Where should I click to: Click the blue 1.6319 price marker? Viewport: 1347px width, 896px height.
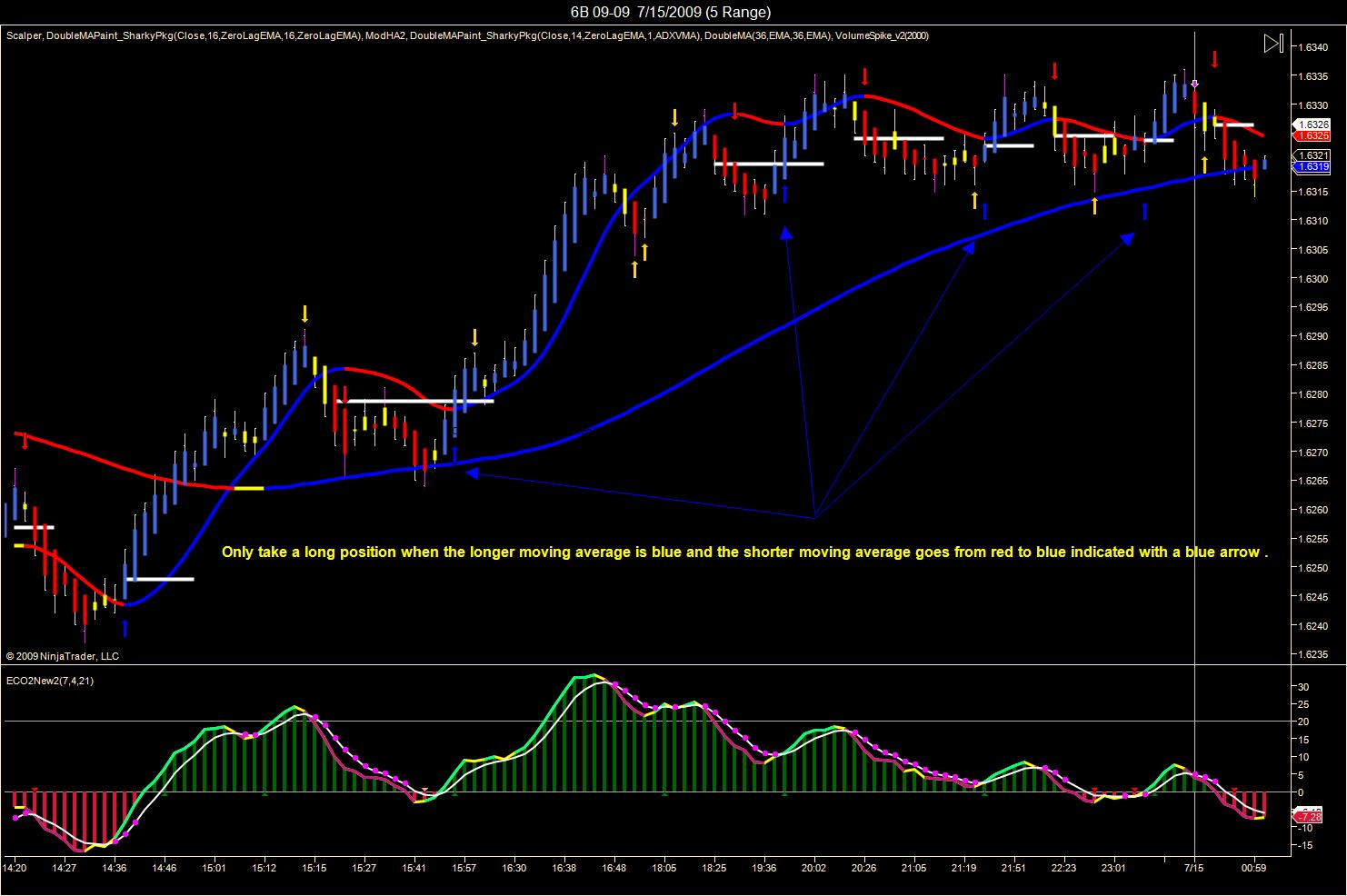(1312, 167)
